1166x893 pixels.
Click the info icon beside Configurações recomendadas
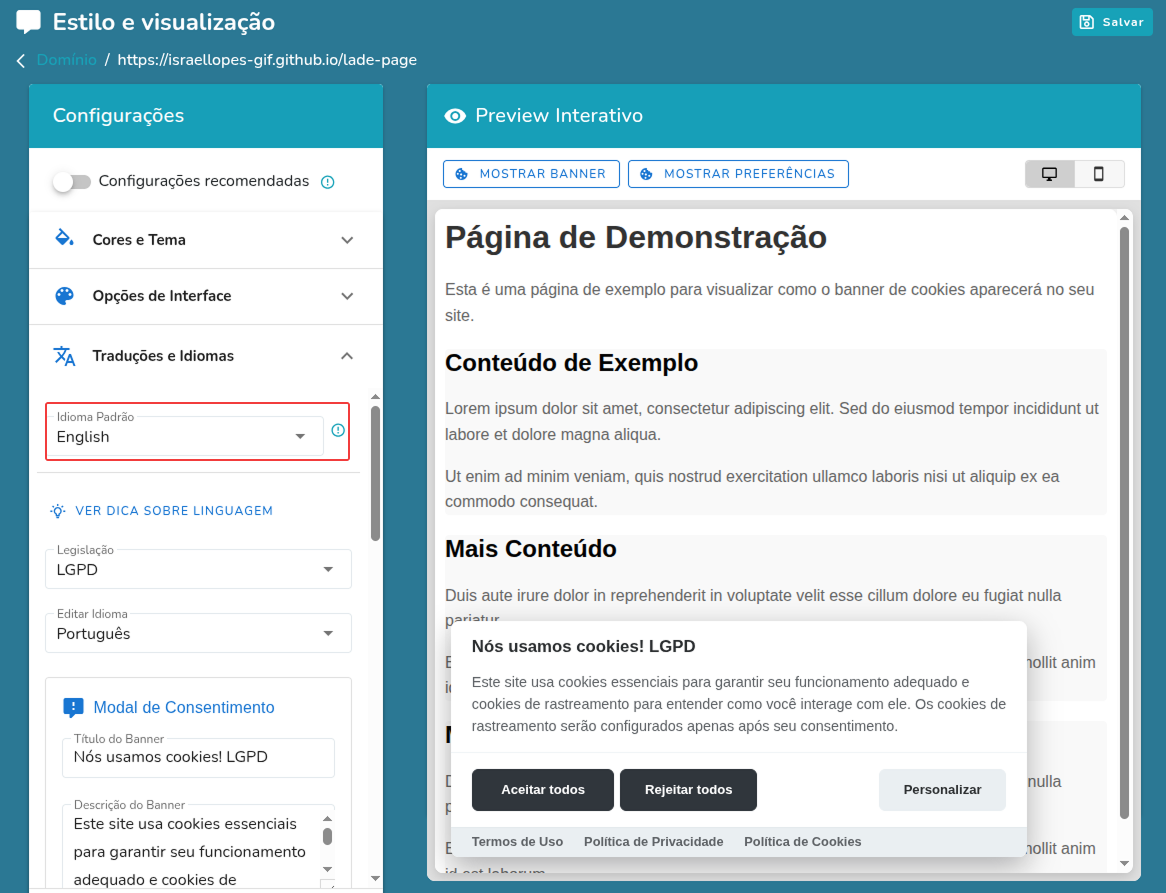point(327,182)
